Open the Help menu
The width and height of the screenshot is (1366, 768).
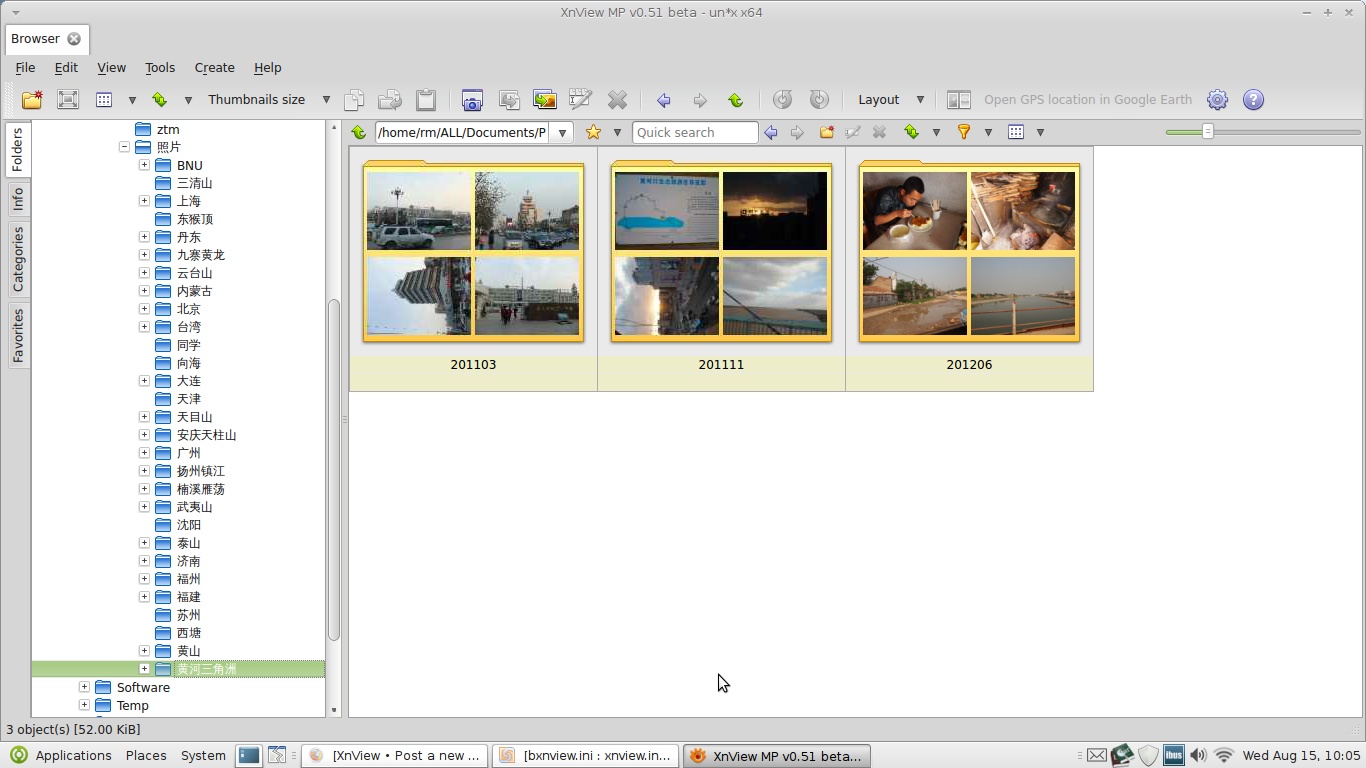tap(267, 68)
